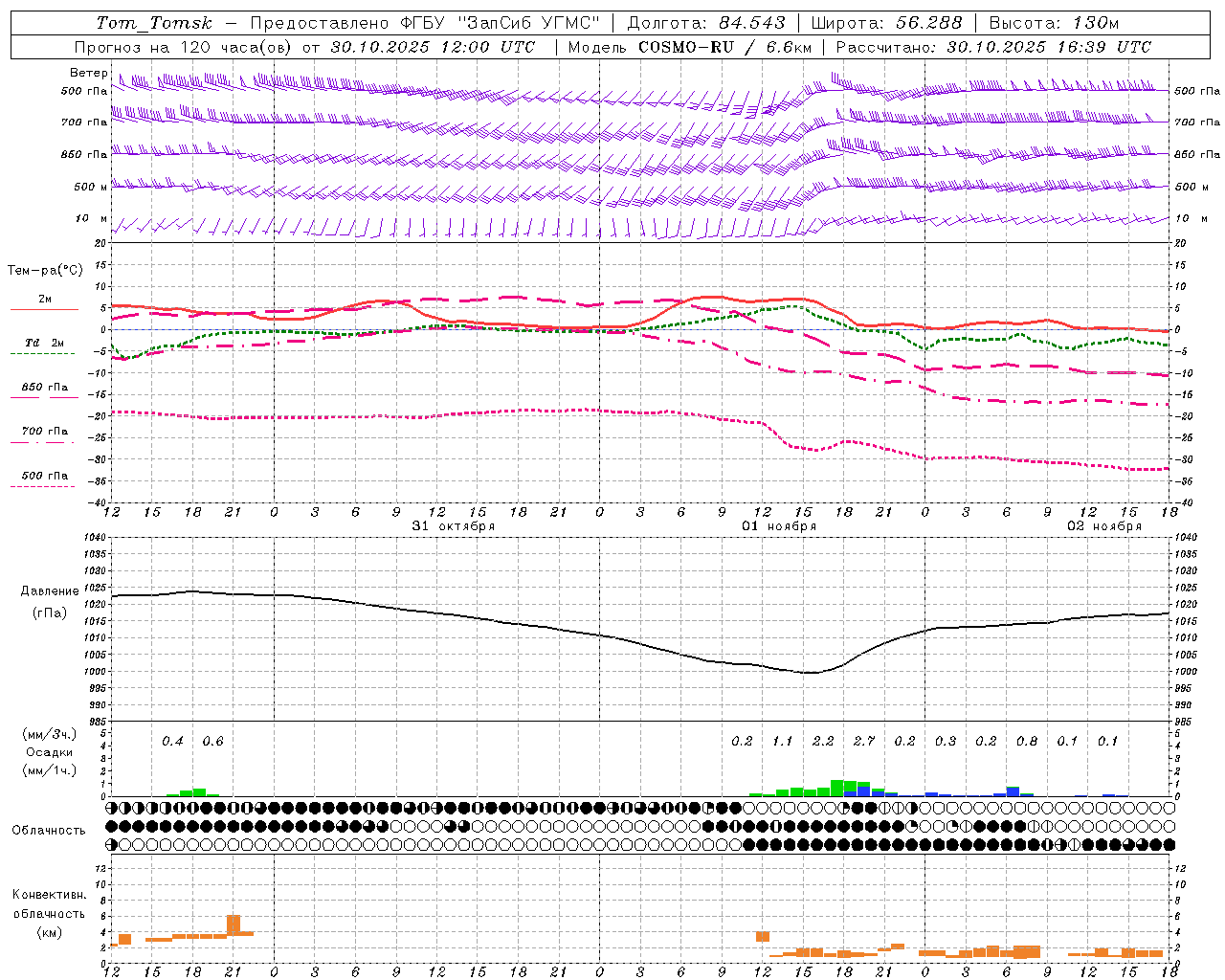Click the "1.1" precipitation value
1225x980 pixels.
[782, 742]
